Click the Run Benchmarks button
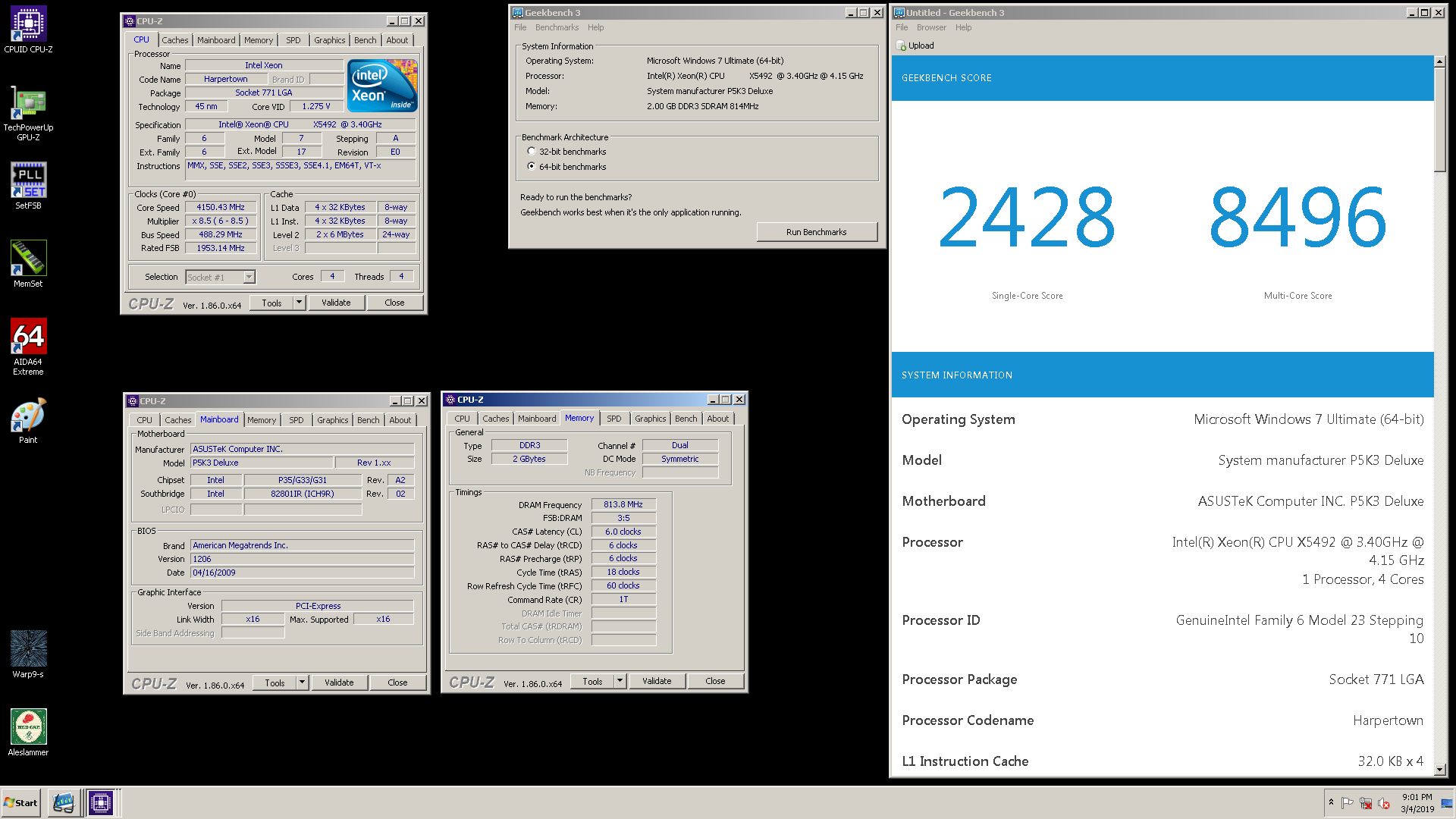Viewport: 1456px width, 819px height. (817, 232)
